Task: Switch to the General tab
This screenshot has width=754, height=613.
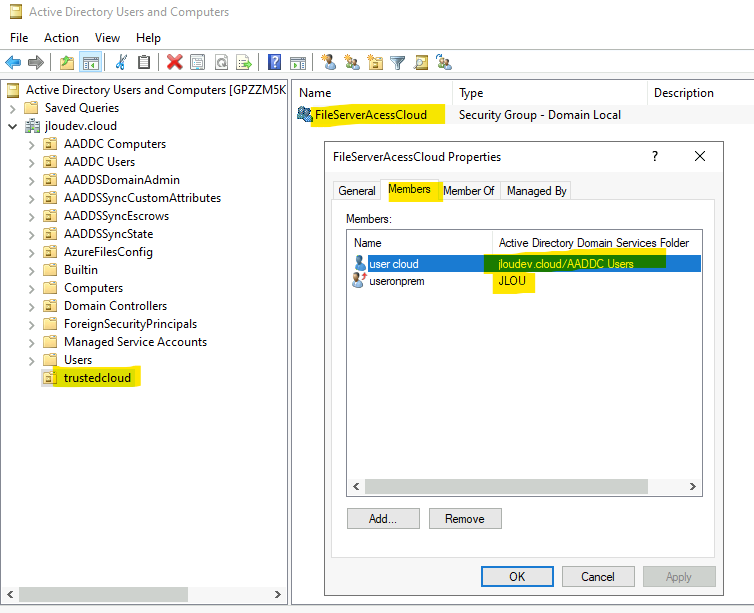Action: (x=357, y=191)
